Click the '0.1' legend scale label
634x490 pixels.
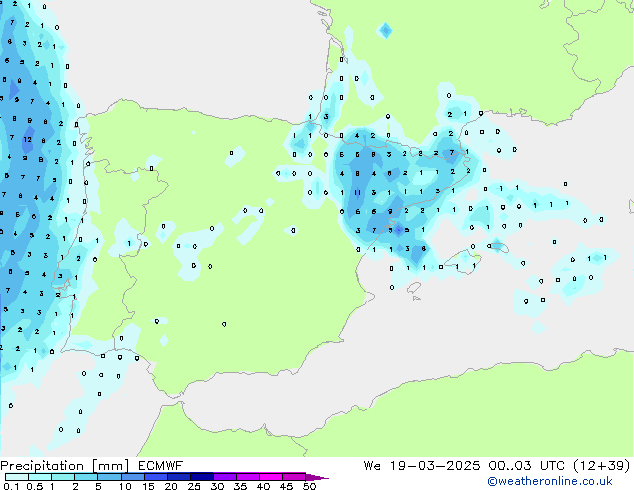pos(12,486)
